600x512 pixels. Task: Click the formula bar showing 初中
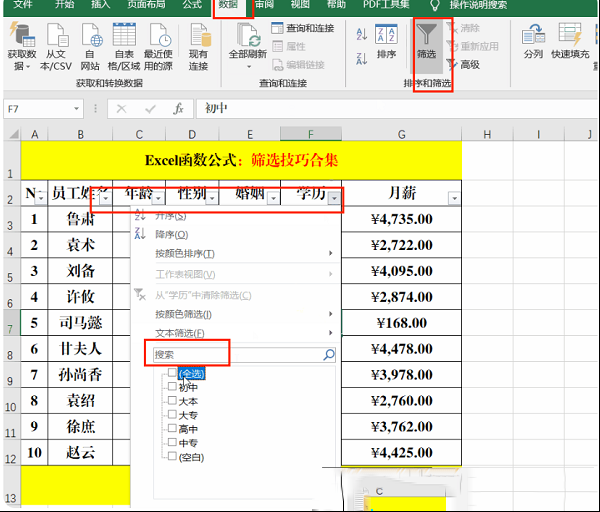(x=397, y=109)
